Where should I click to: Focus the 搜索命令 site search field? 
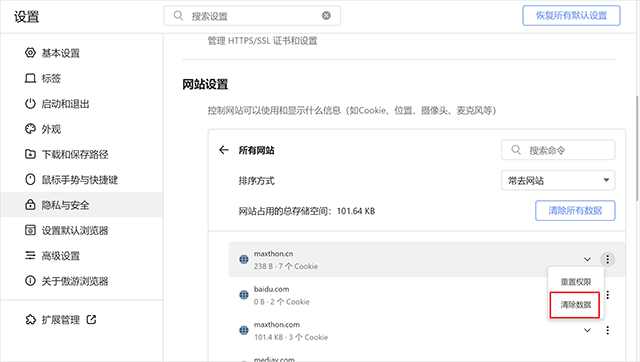tap(558, 150)
